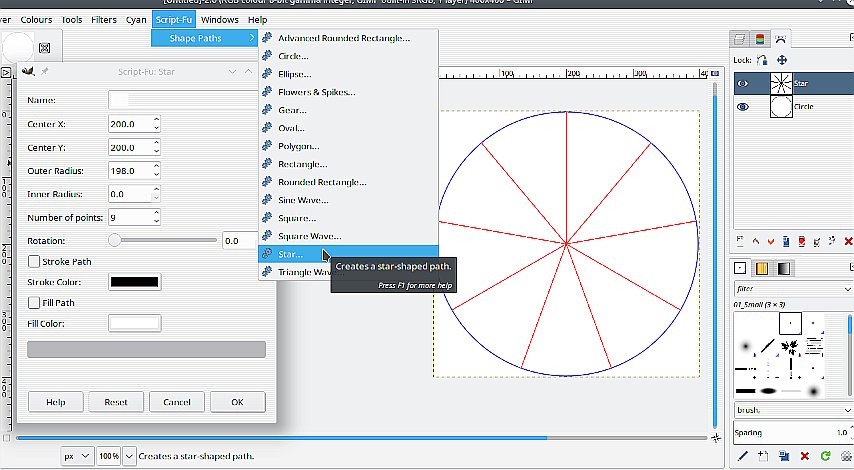854x470 pixels.
Task: Open the Windows menu
Action: click(219, 19)
